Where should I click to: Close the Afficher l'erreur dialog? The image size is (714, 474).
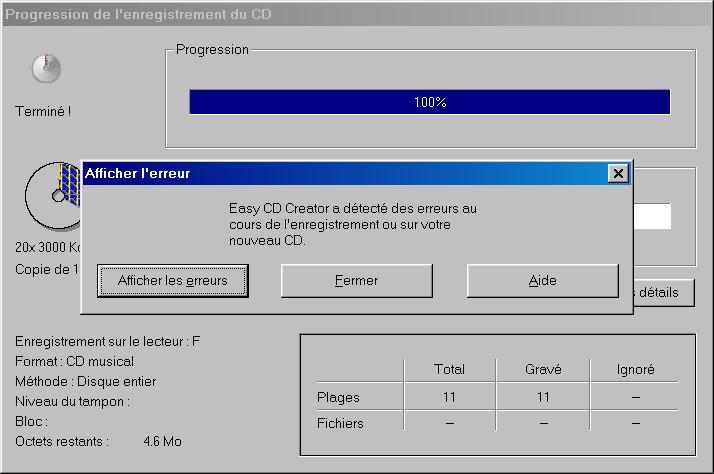(618, 173)
